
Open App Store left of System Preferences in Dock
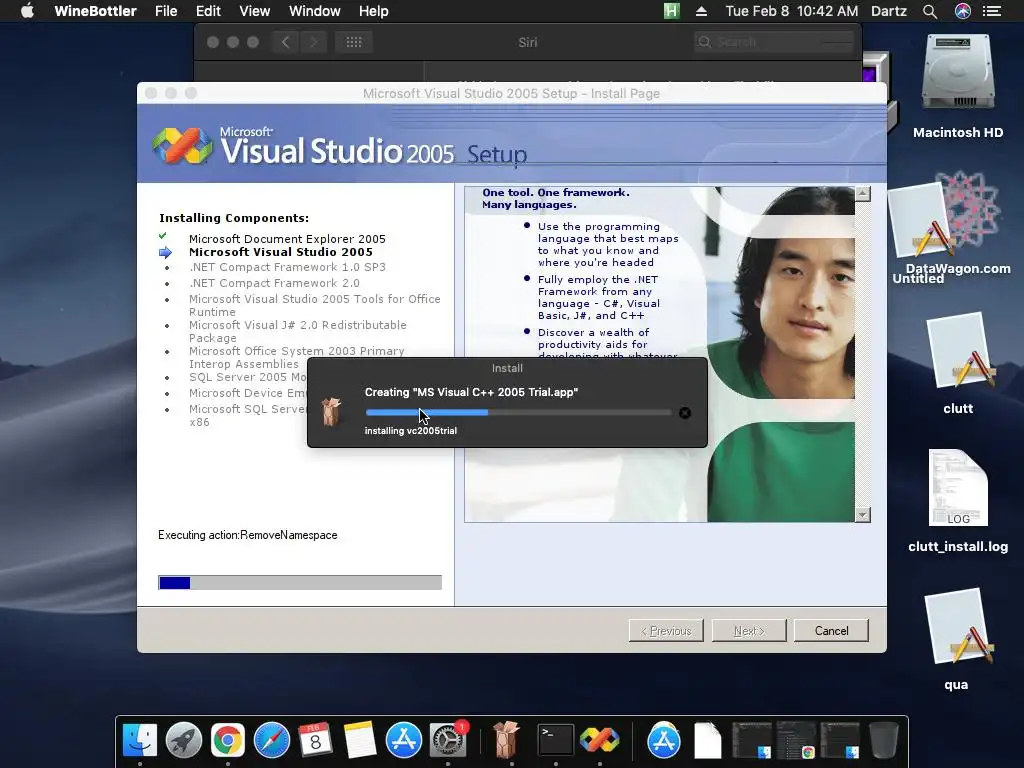coord(404,740)
